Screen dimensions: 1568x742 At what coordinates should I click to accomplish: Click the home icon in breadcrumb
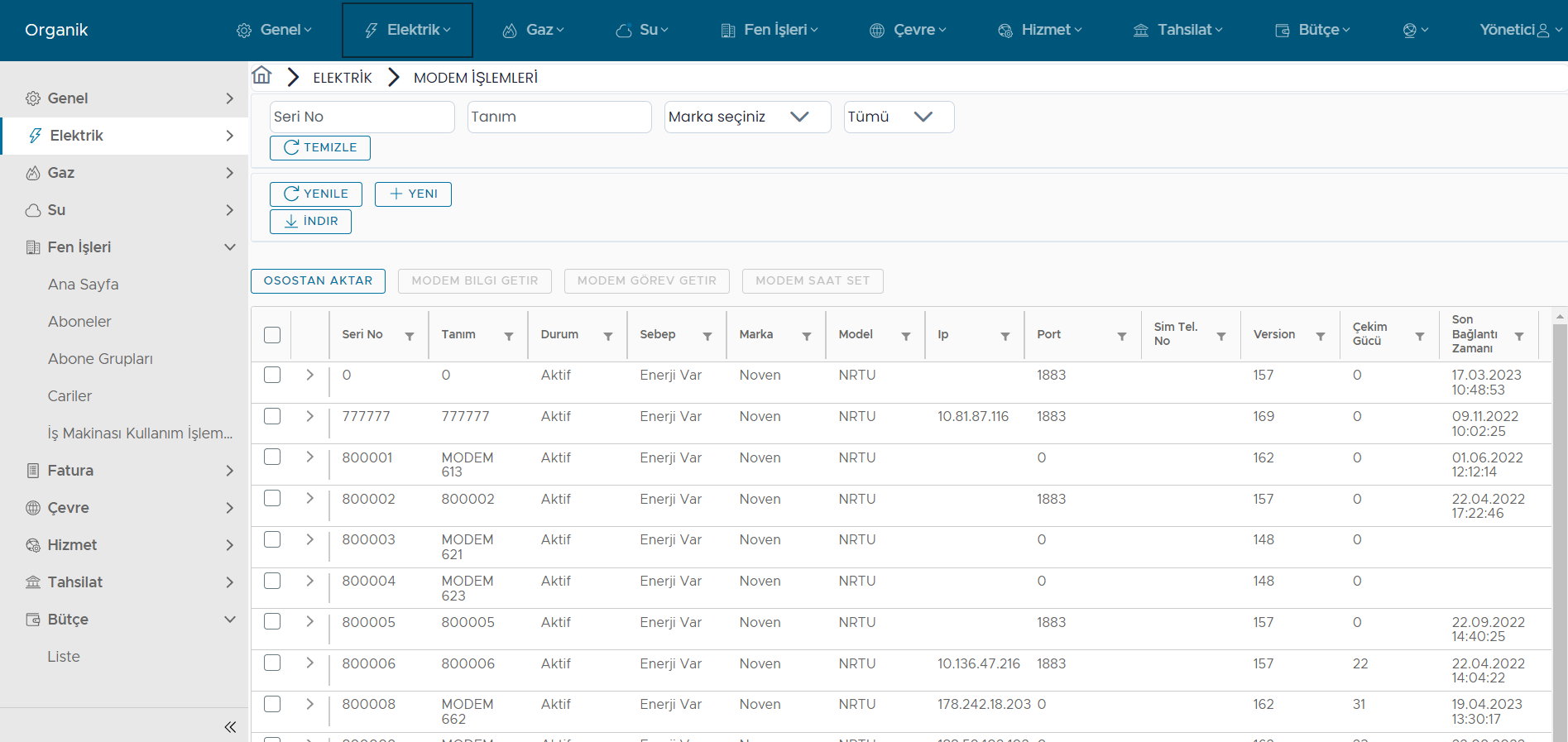tap(261, 76)
